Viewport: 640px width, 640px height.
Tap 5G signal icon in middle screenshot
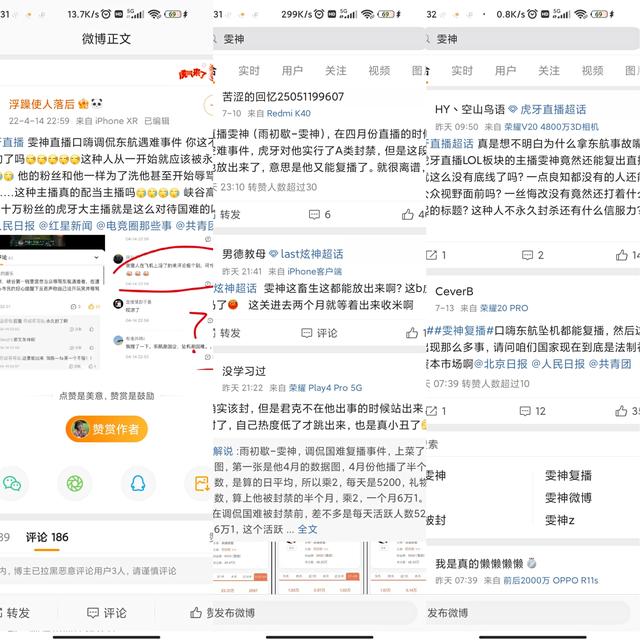tap(348, 14)
